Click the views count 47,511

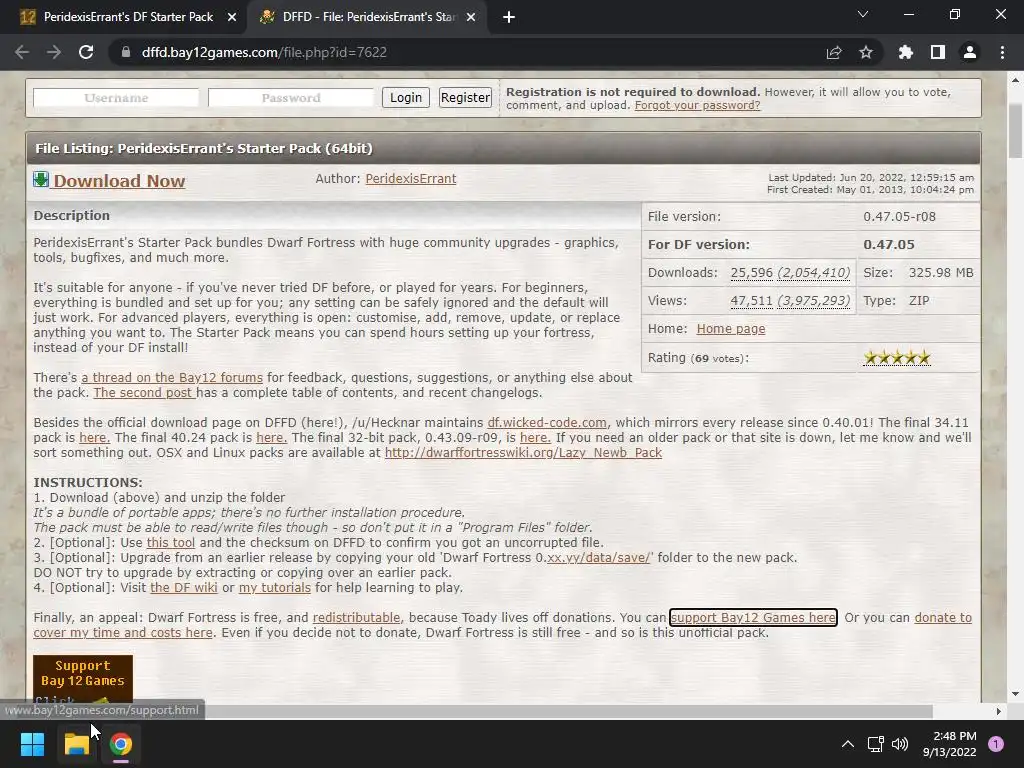click(x=751, y=301)
